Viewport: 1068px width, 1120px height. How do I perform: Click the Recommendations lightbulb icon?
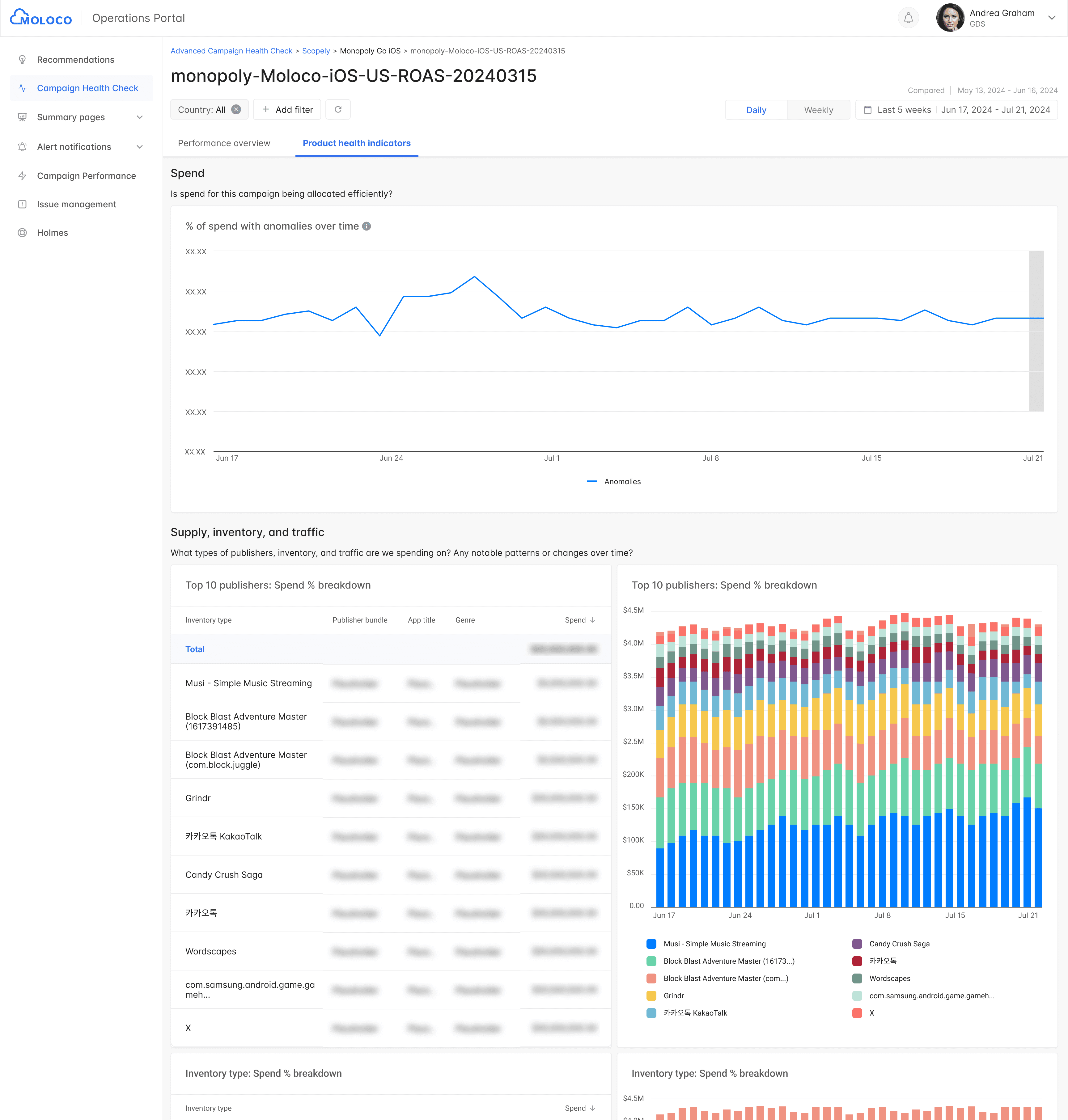click(x=22, y=60)
